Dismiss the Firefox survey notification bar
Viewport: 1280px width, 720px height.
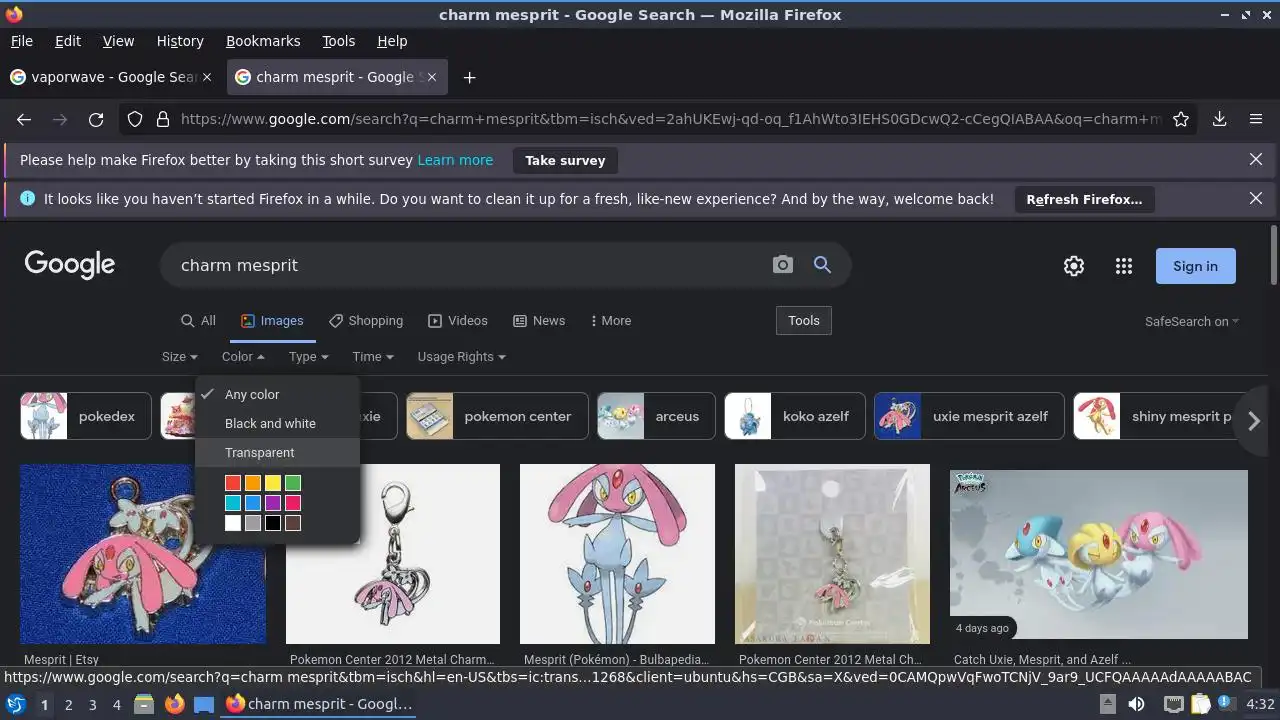tap(1256, 160)
